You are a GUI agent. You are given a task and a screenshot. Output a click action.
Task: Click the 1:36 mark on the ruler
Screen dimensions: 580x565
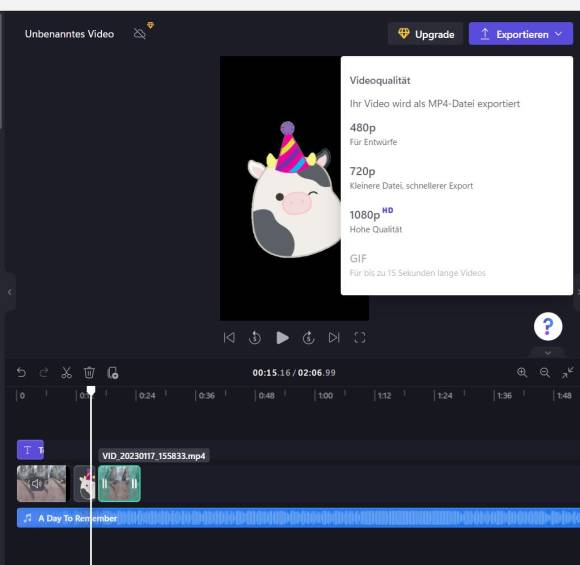click(x=505, y=396)
